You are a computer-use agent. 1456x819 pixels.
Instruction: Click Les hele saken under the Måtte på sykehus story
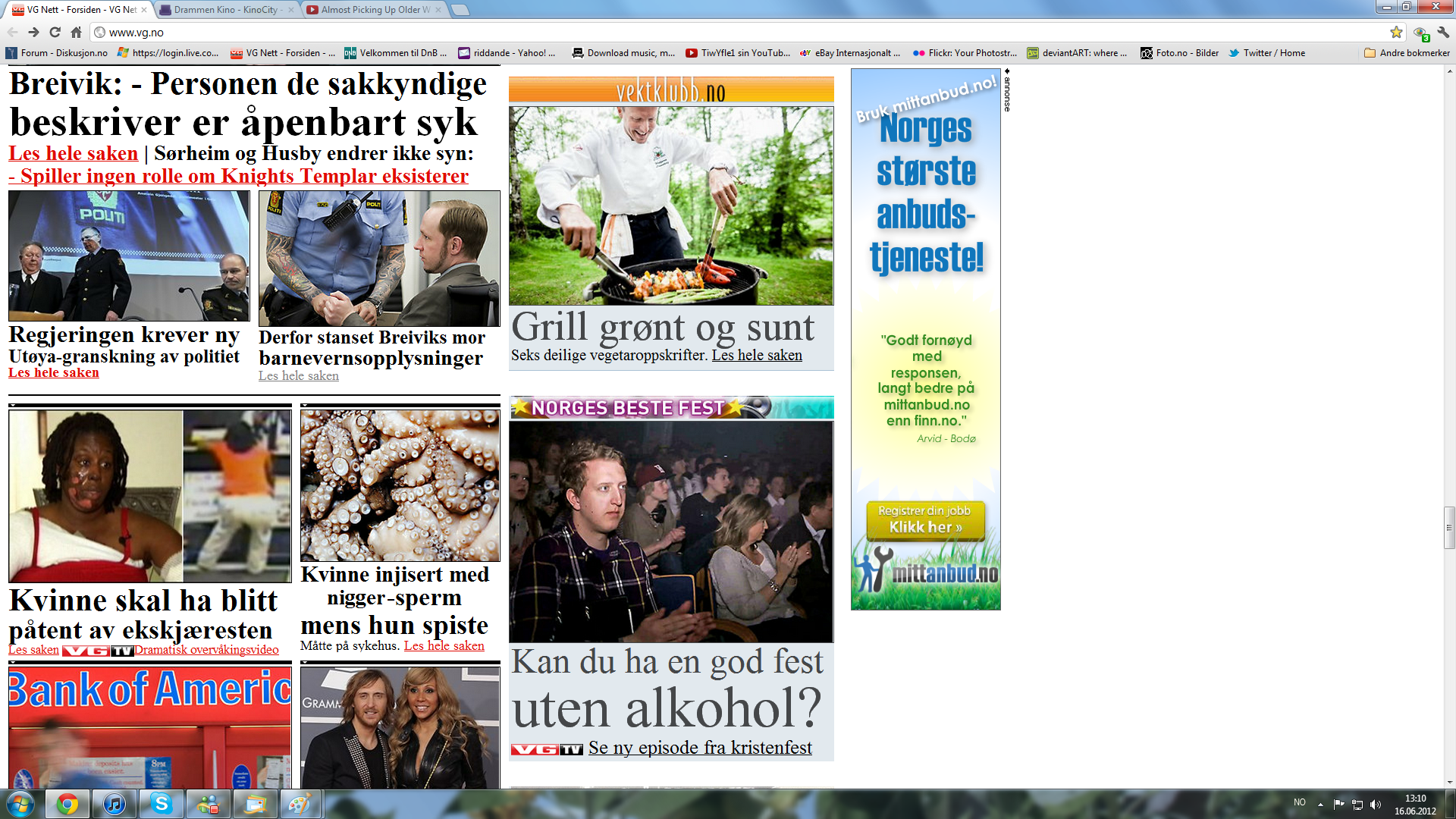(444, 645)
